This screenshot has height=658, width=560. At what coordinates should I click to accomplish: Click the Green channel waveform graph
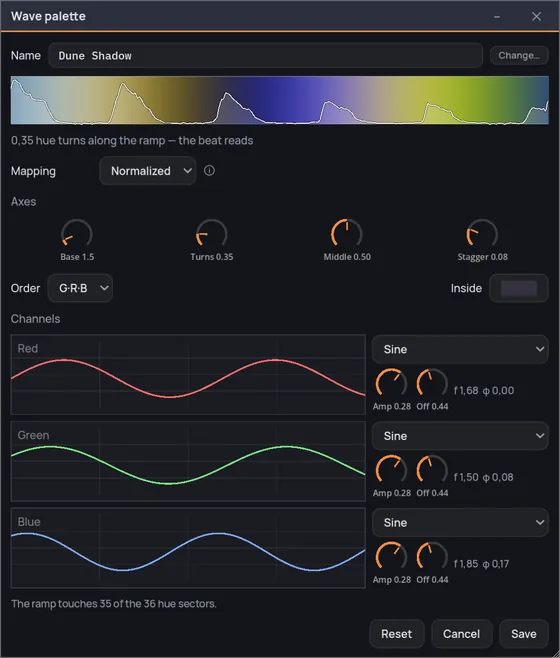point(188,461)
